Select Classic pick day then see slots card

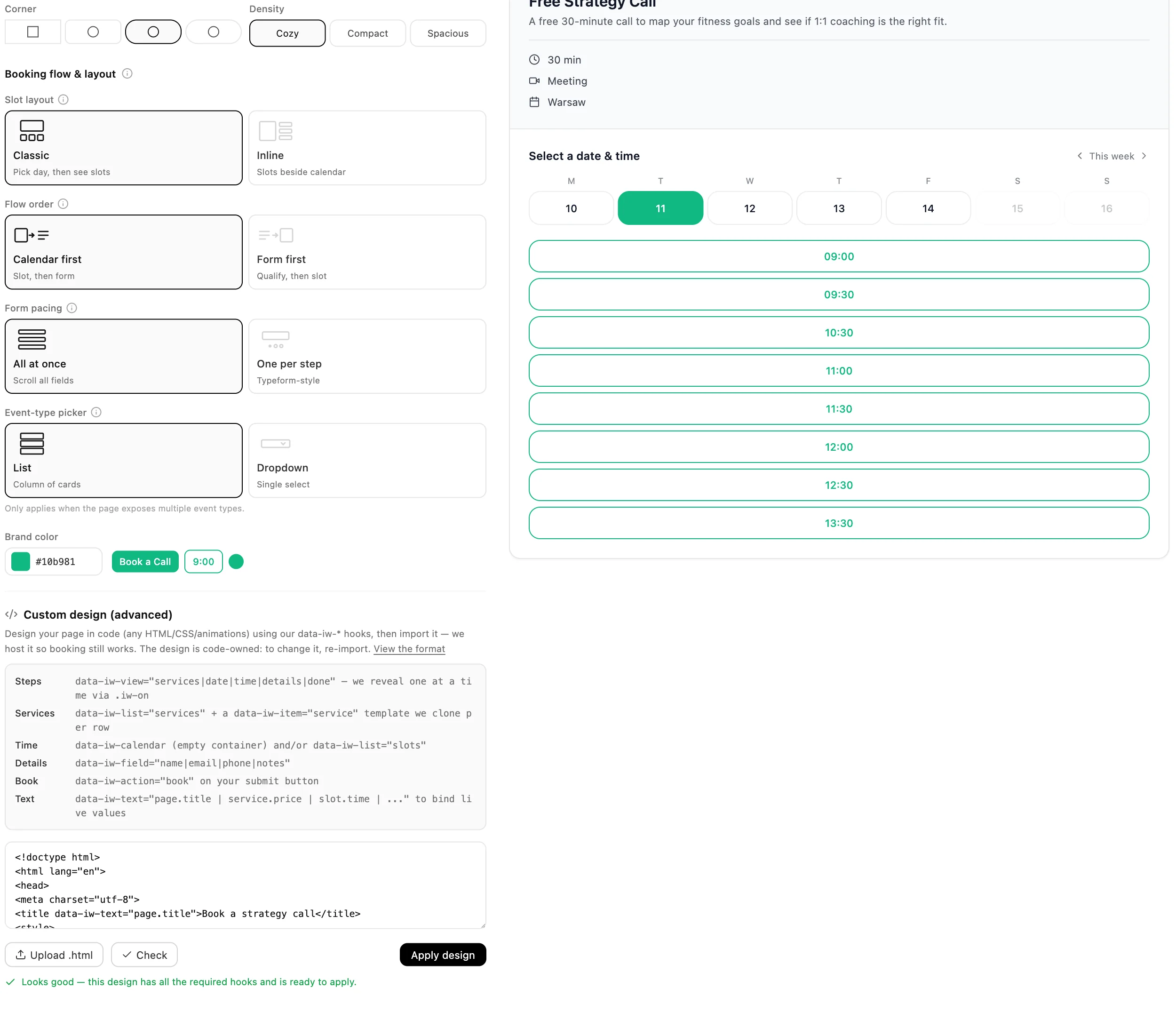point(124,148)
